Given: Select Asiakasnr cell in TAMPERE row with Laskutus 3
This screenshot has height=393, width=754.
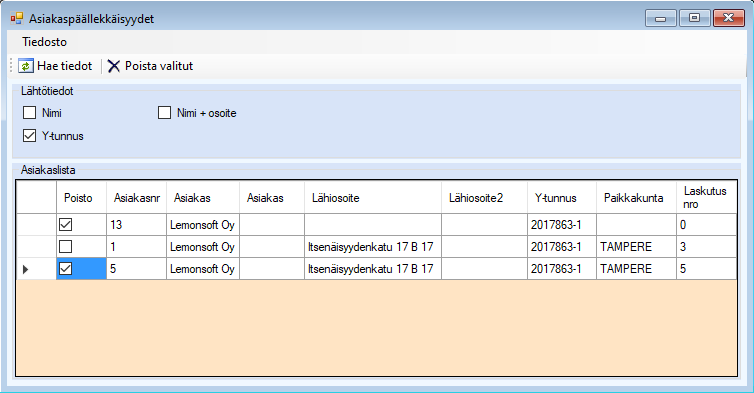Looking at the screenshot, I should [x=137, y=247].
